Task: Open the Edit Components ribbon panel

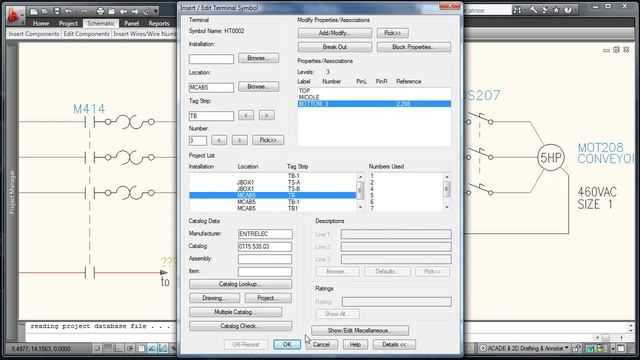Action: coord(86,34)
